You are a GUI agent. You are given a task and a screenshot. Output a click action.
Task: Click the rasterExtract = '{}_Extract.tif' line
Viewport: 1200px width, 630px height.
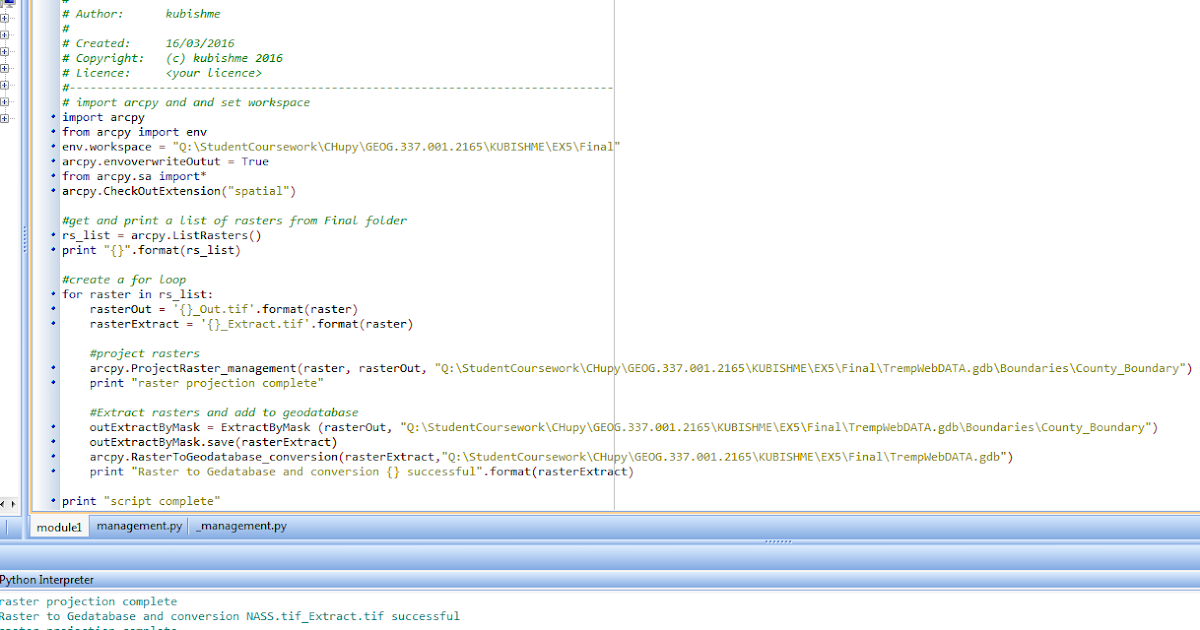(251, 324)
